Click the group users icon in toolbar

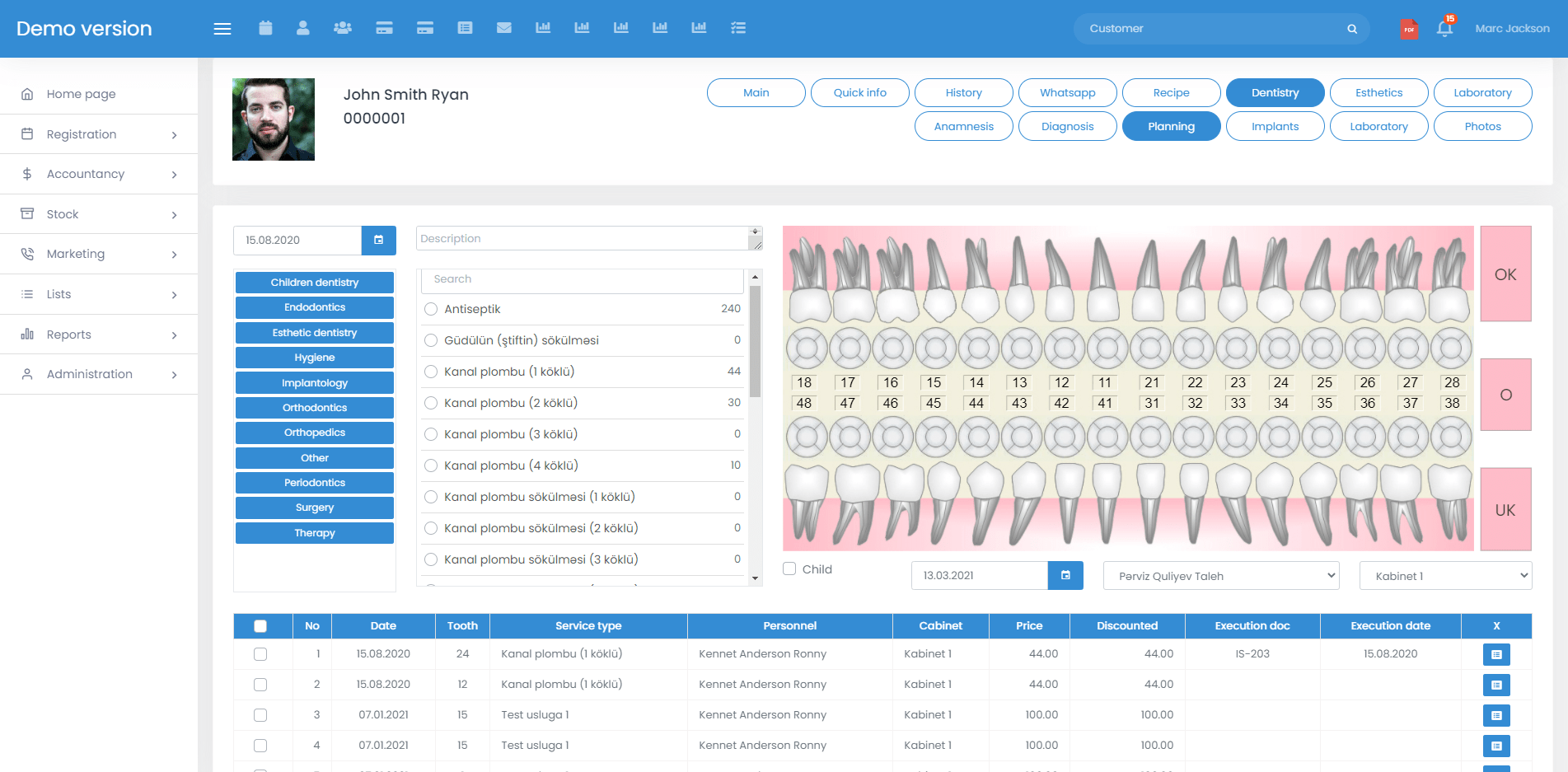tap(343, 28)
